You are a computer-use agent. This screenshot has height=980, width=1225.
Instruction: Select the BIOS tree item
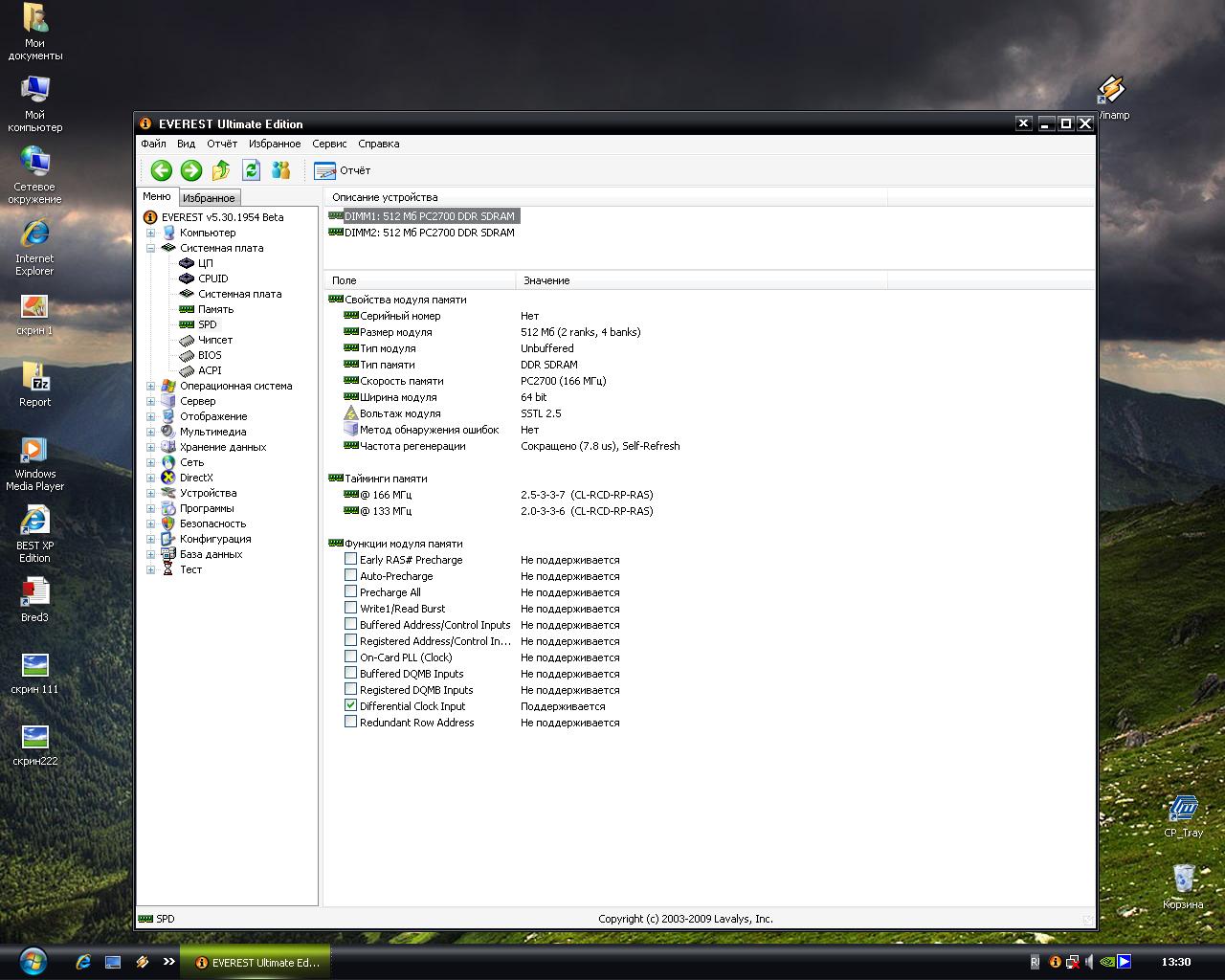(210, 355)
